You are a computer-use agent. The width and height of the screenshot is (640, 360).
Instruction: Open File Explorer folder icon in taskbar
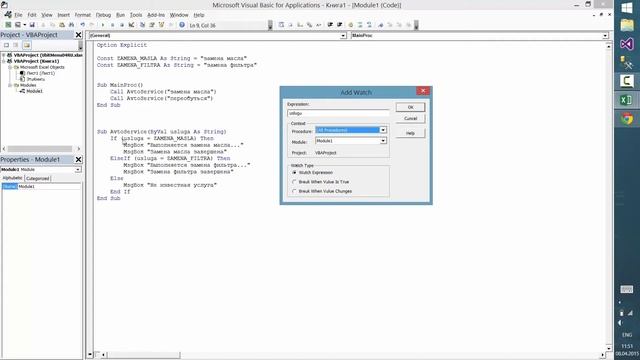[627, 25]
